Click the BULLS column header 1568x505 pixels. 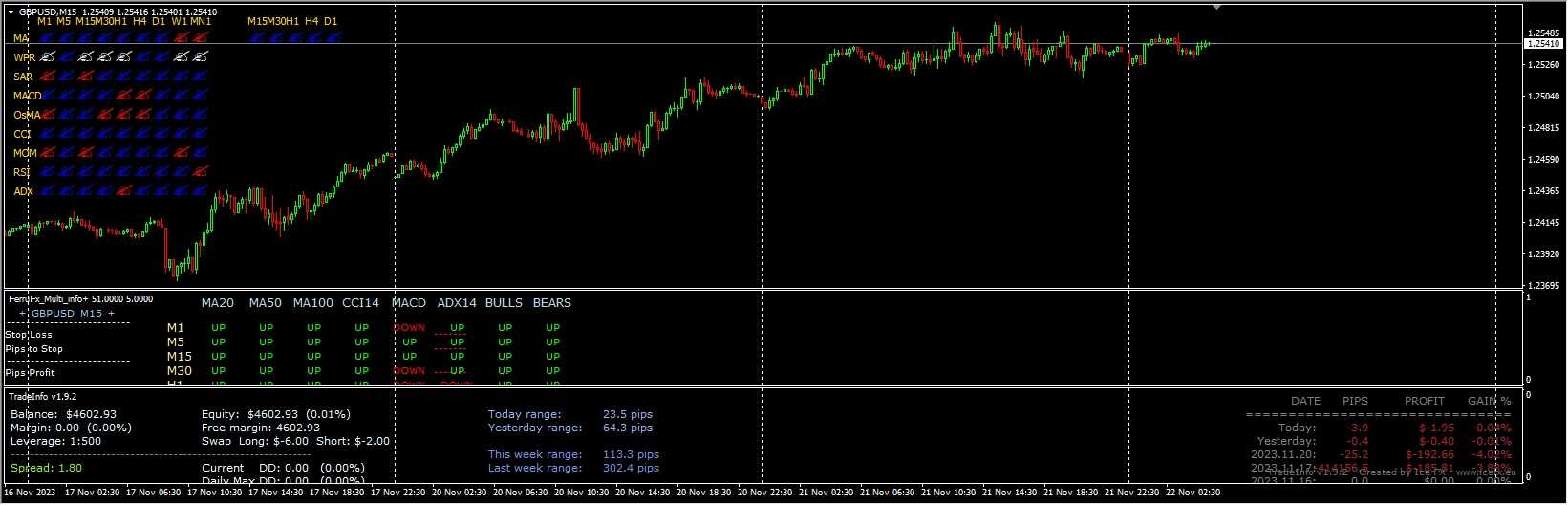504,303
